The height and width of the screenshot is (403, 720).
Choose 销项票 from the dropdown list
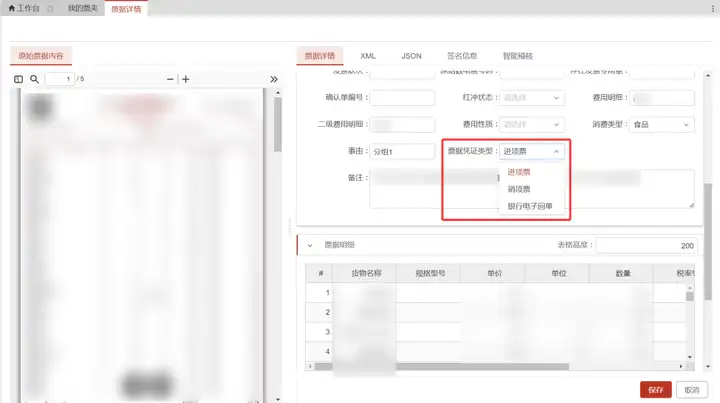pyautogui.click(x=519, y=189)
